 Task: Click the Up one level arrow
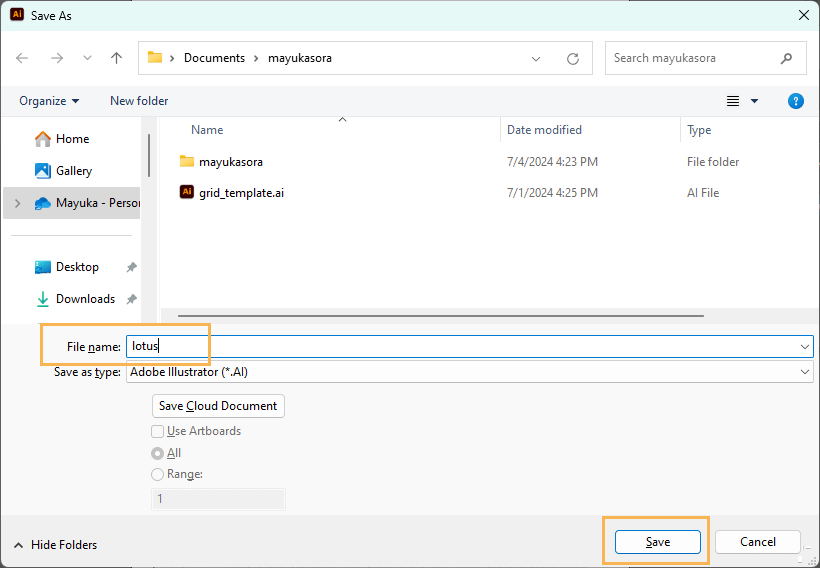116,58
